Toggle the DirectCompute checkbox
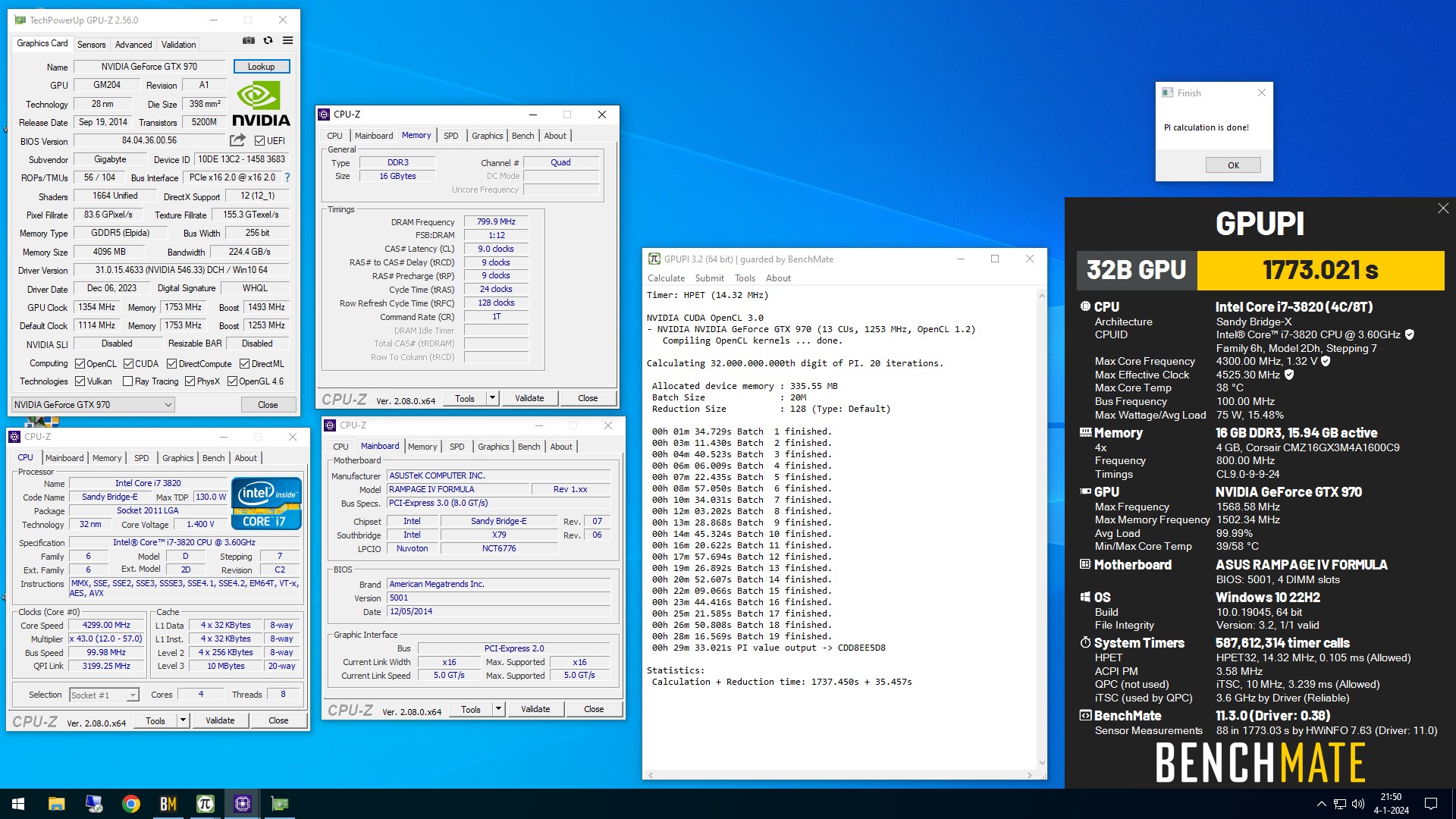 pyautogui.click(x=171, y=364)
